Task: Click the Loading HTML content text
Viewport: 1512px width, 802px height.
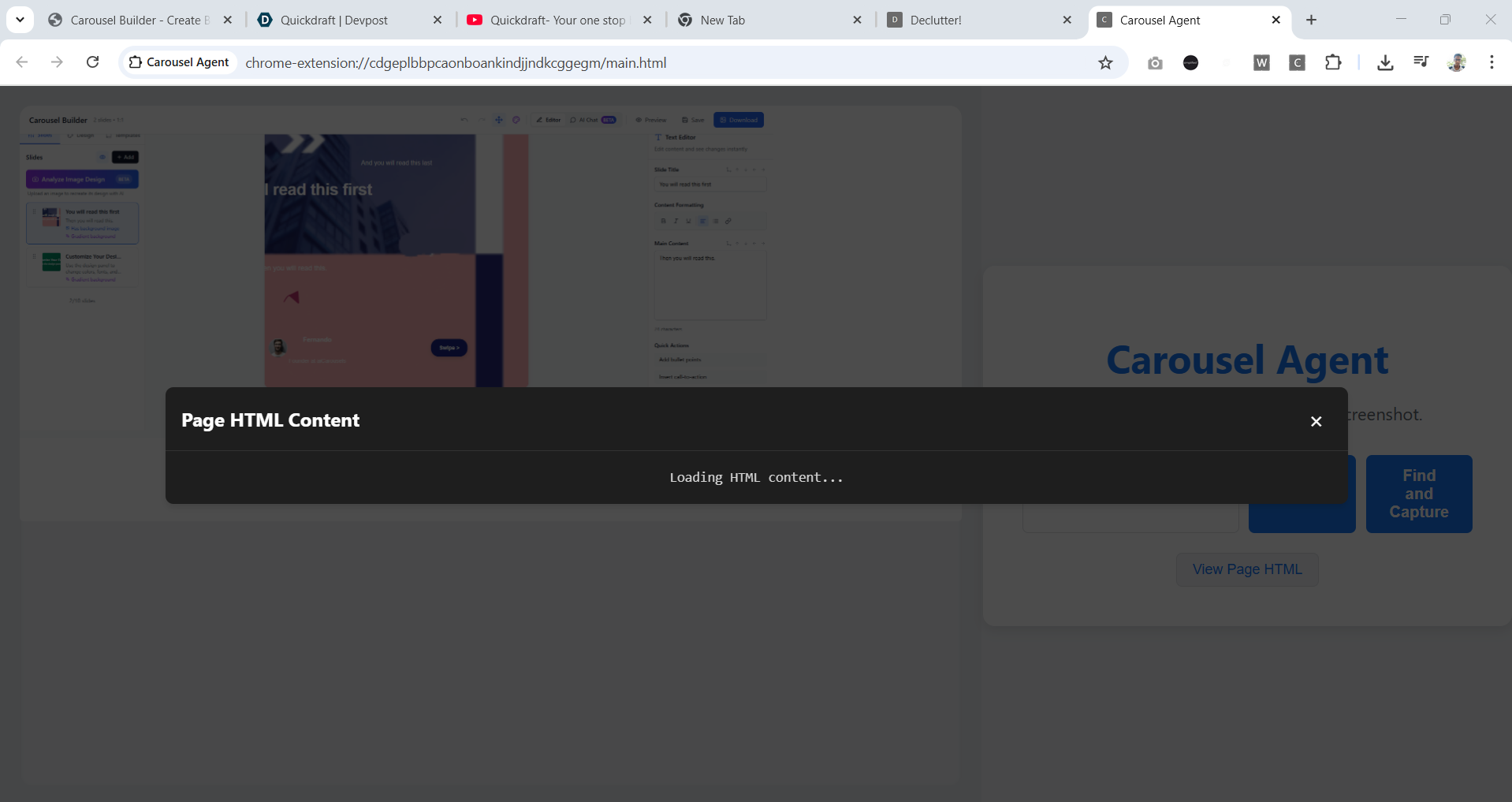Action: pos(756,478)
